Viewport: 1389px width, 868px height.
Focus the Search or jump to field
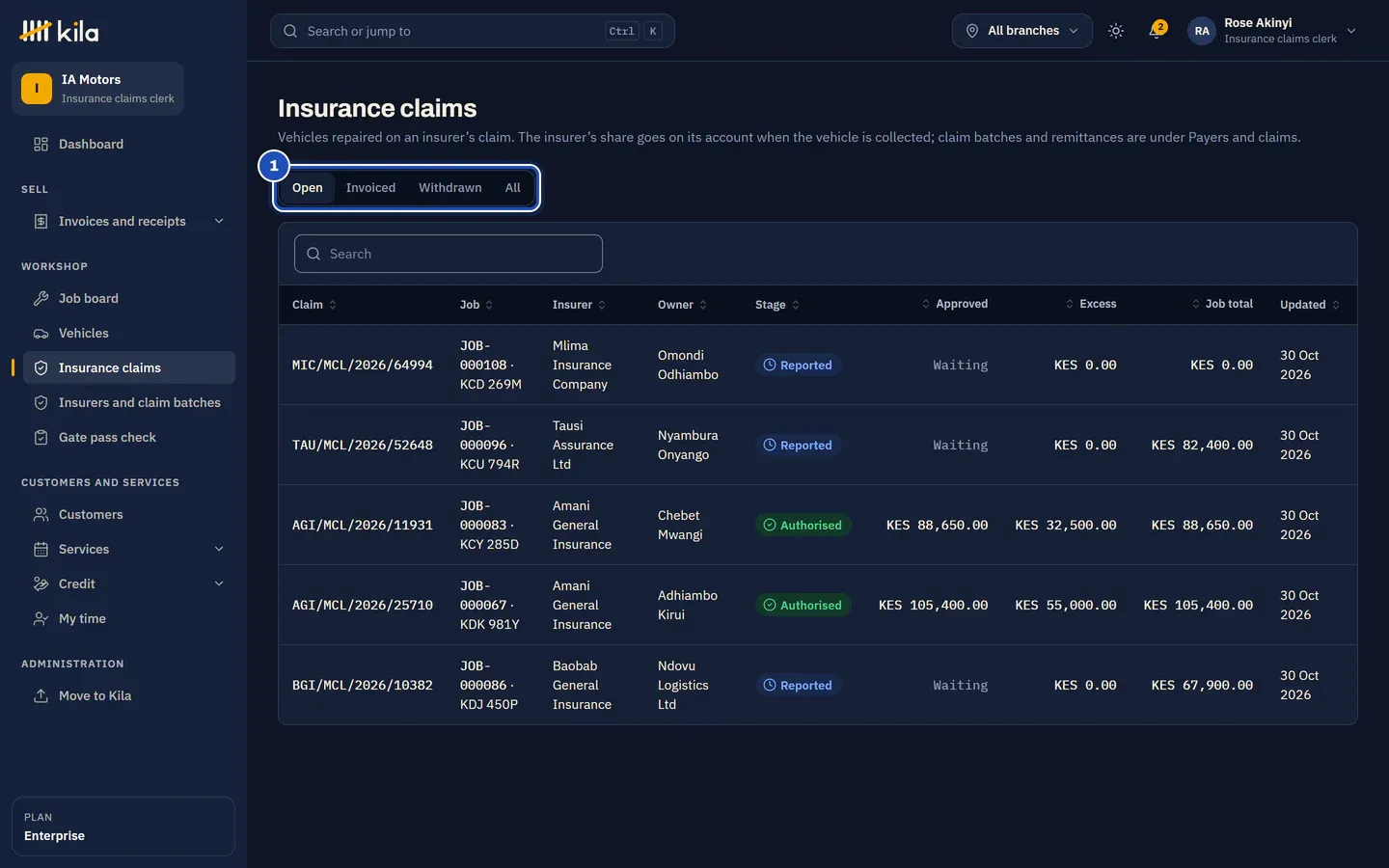[473, 31]
